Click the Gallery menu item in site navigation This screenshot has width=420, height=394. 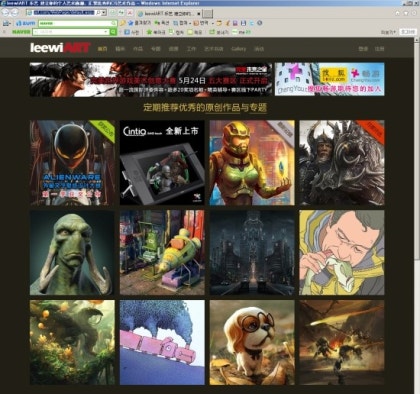[x=239, y=49]
